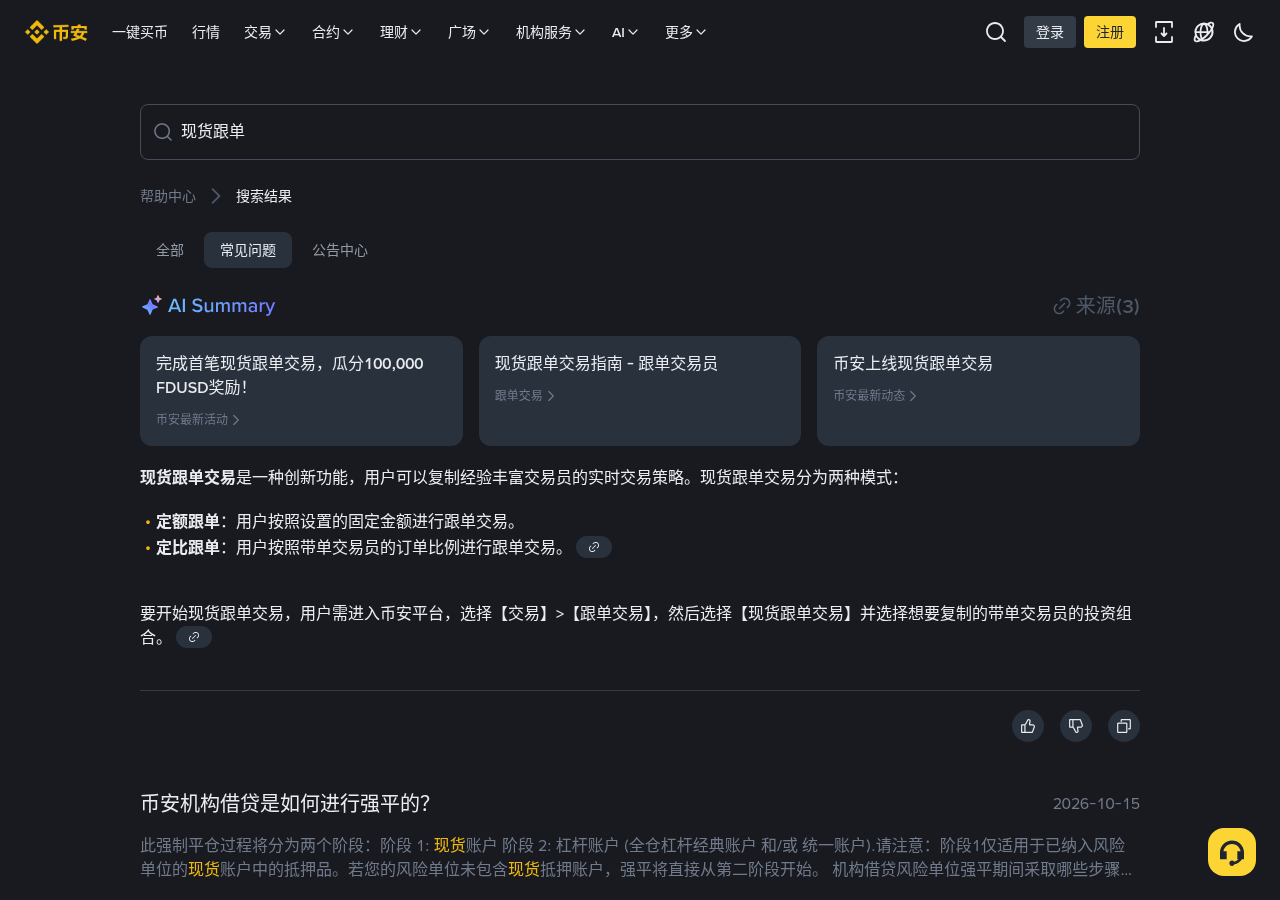Expand the 更多 dropdown menu
This screenshot has height=900, width=1280.
click(686, 32)
